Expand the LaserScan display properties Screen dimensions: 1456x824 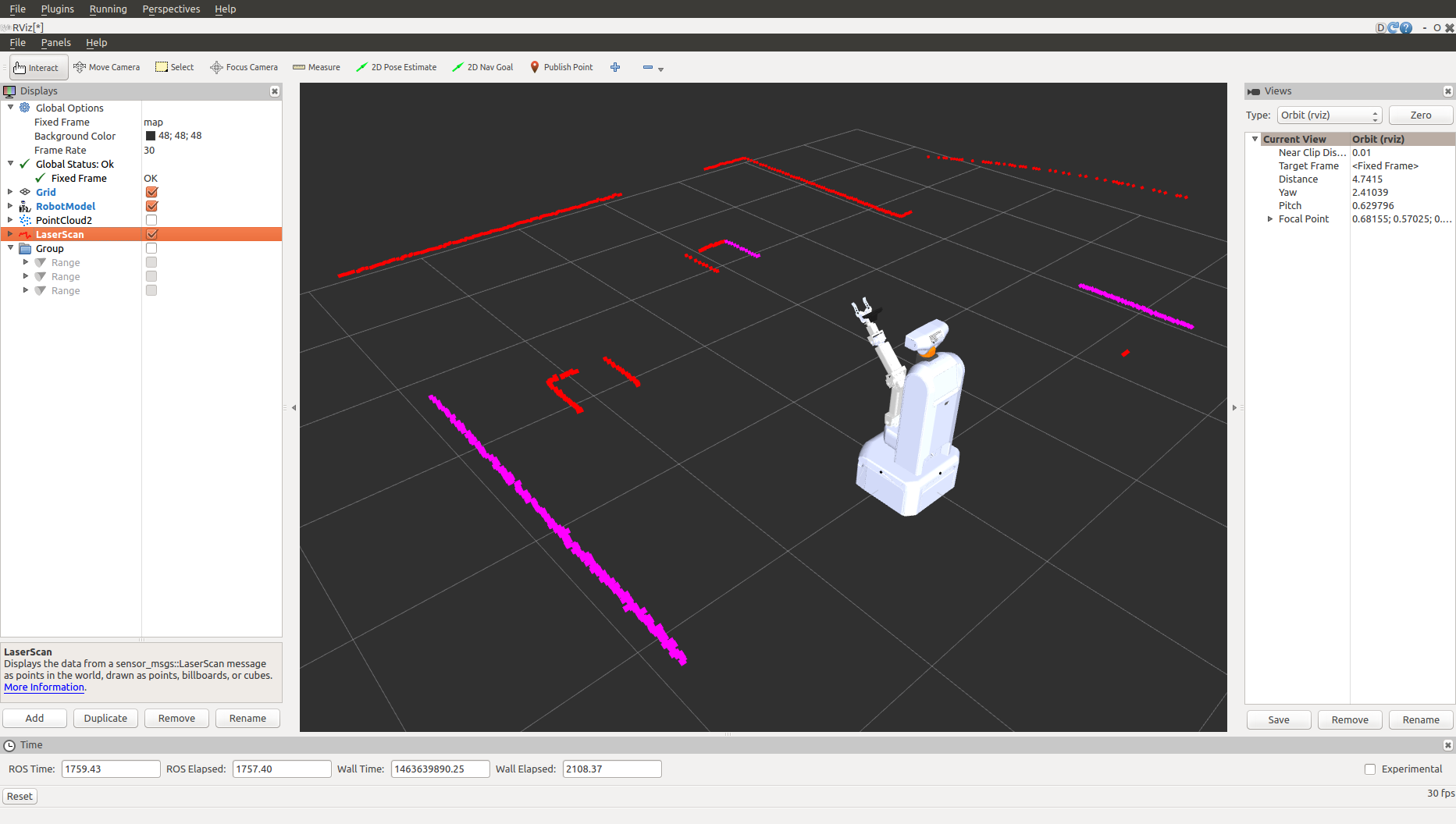click(x=10, y=235)
